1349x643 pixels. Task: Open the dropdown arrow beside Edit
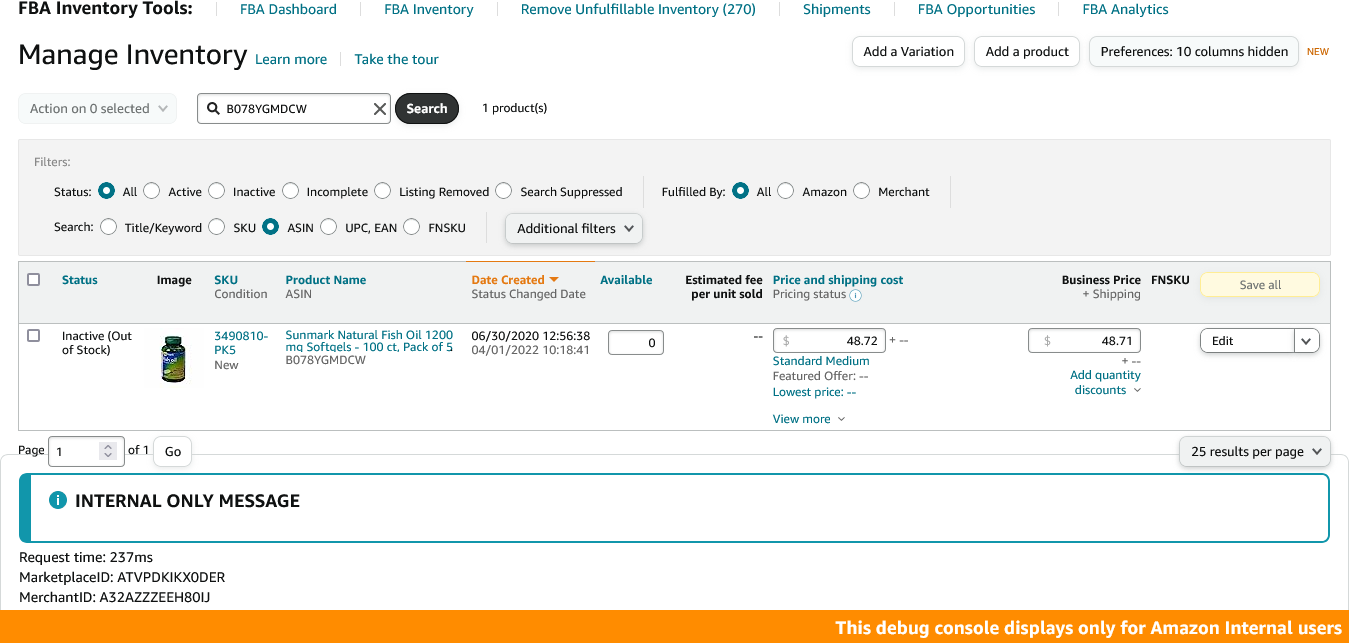1307,341
